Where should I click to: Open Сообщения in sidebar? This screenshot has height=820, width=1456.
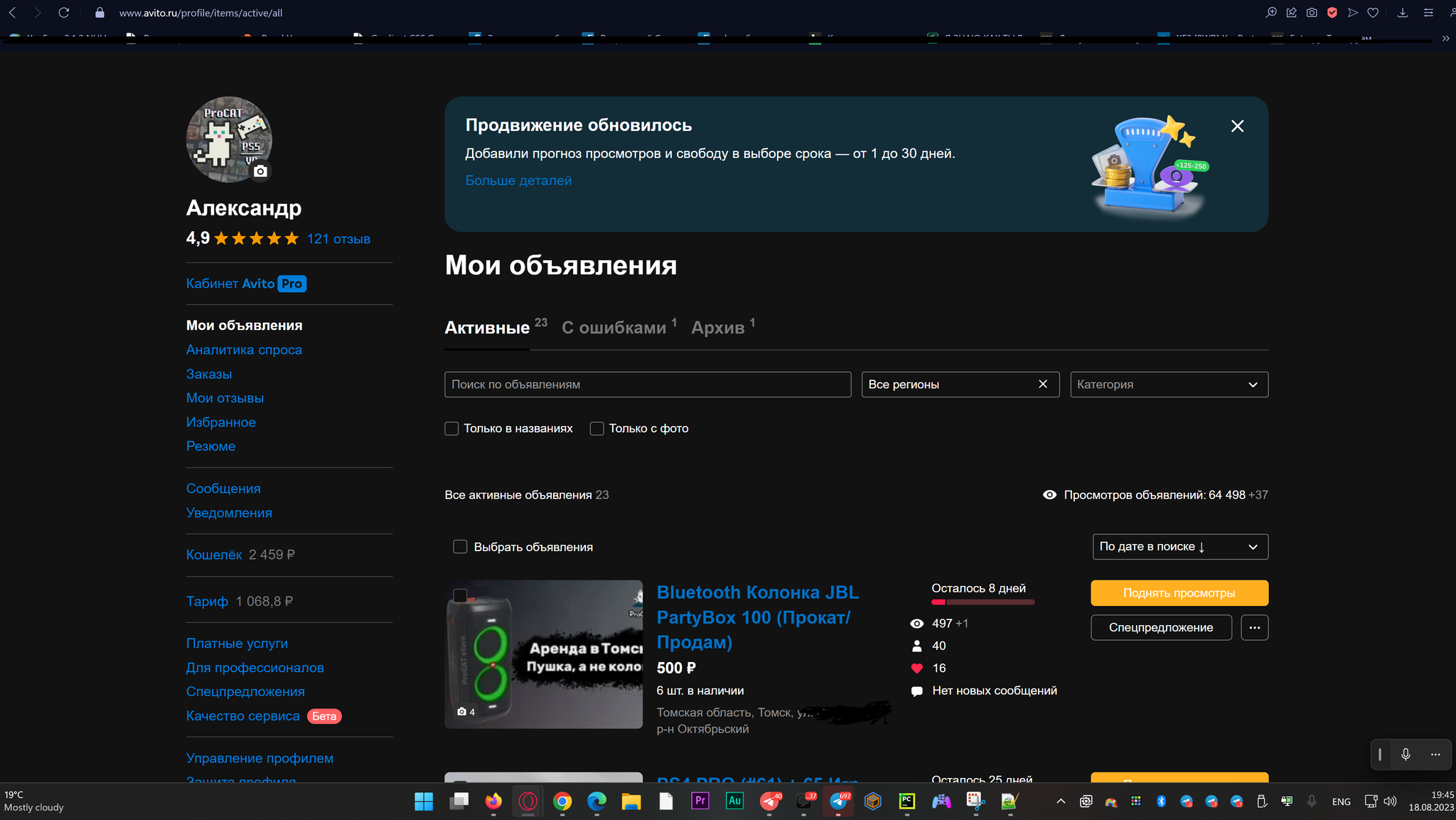pyautogui.click(x=223, y=489)
